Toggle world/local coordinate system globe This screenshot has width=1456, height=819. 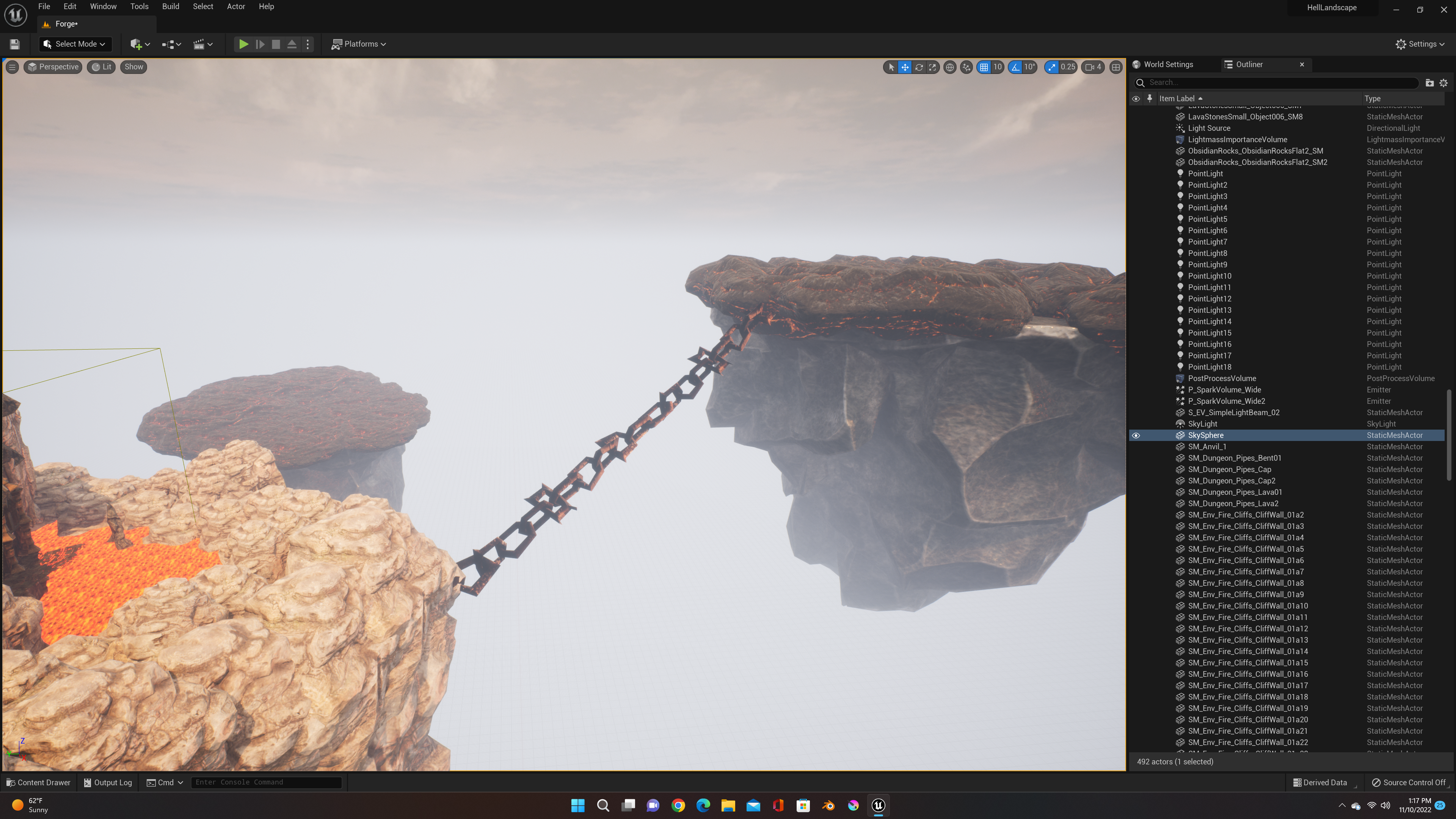(950, 67)
